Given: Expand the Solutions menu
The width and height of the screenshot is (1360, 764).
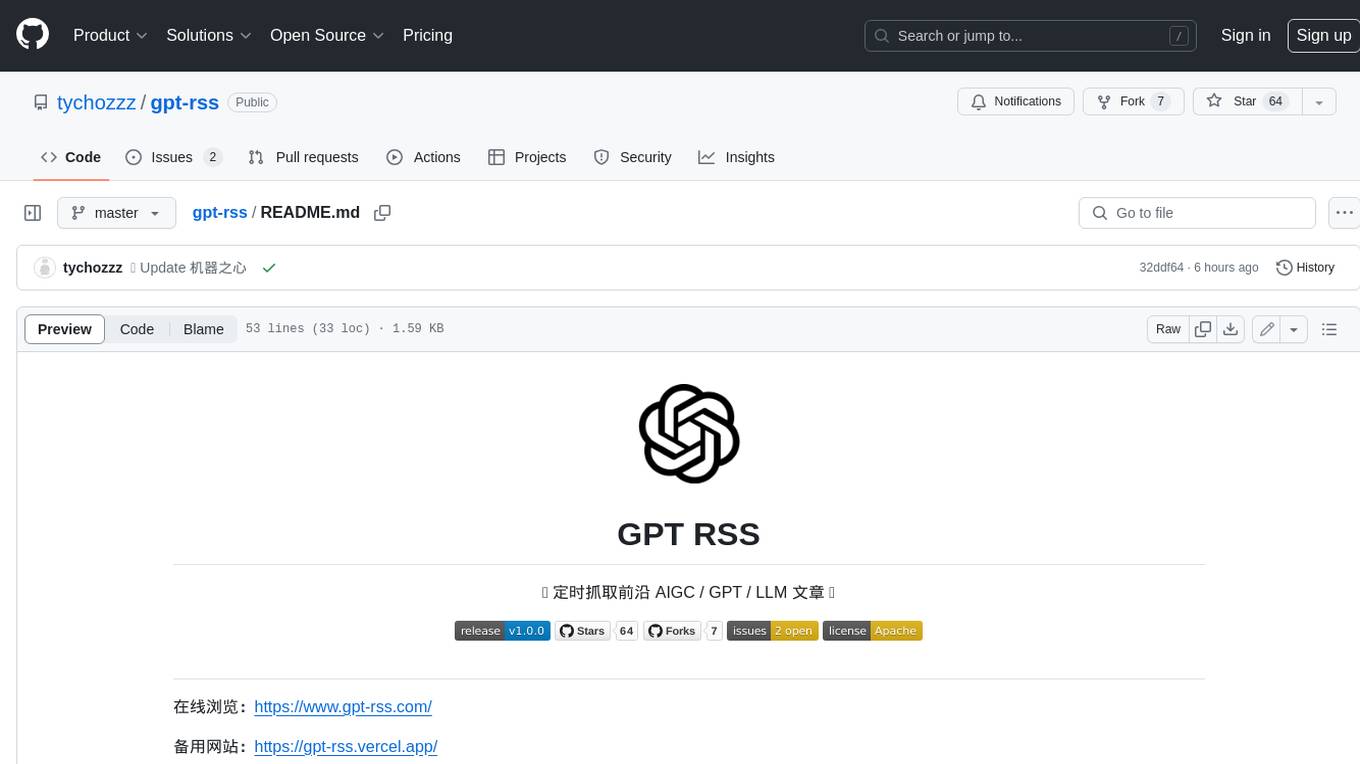Looking at the screenshot, I should click(209, 35).
